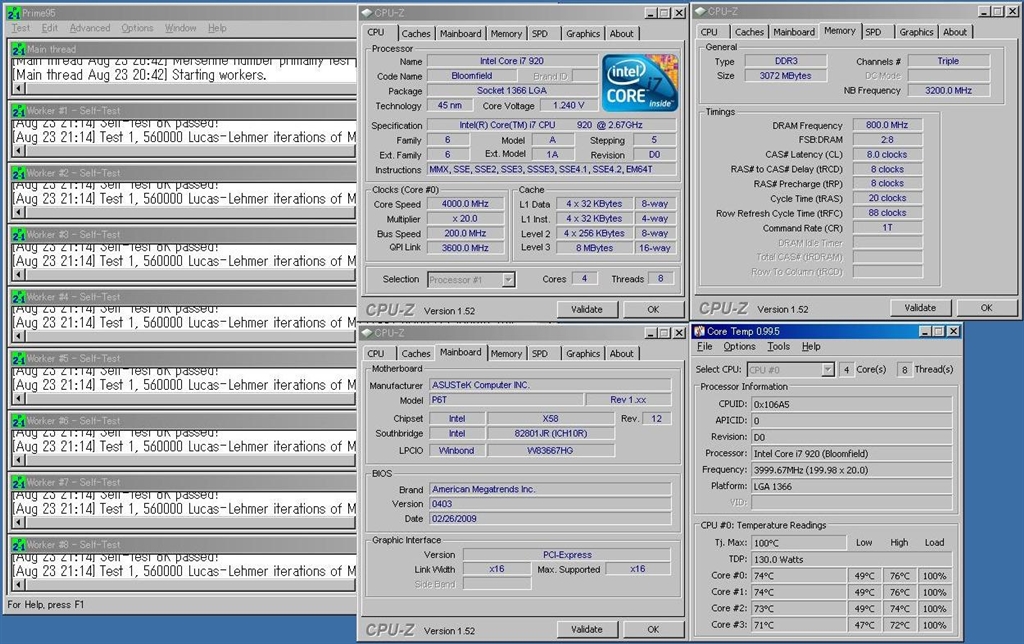Click the Main thread window icon
Viewport: 1024px width, 644px height.
(x=18, y=49)
